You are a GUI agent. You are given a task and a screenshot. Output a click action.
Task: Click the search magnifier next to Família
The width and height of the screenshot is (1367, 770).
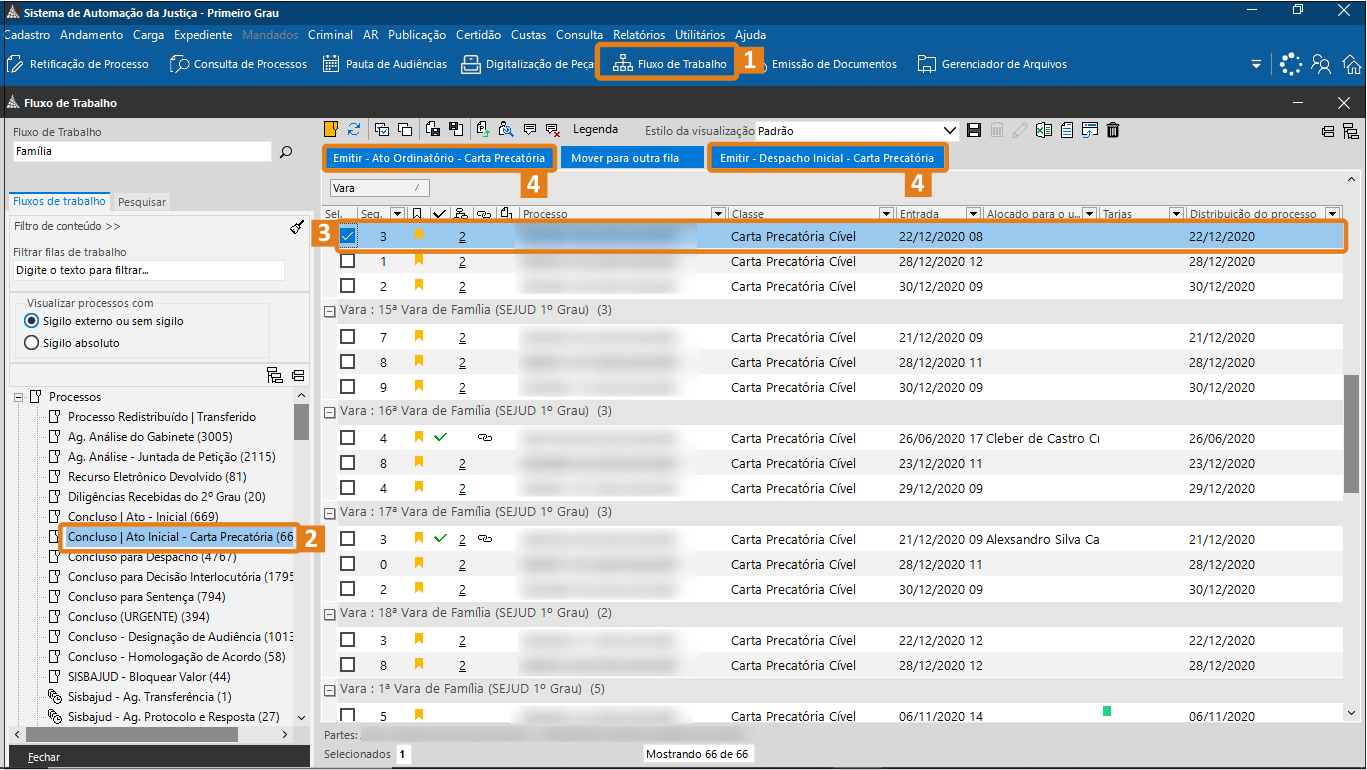point(286,152)
